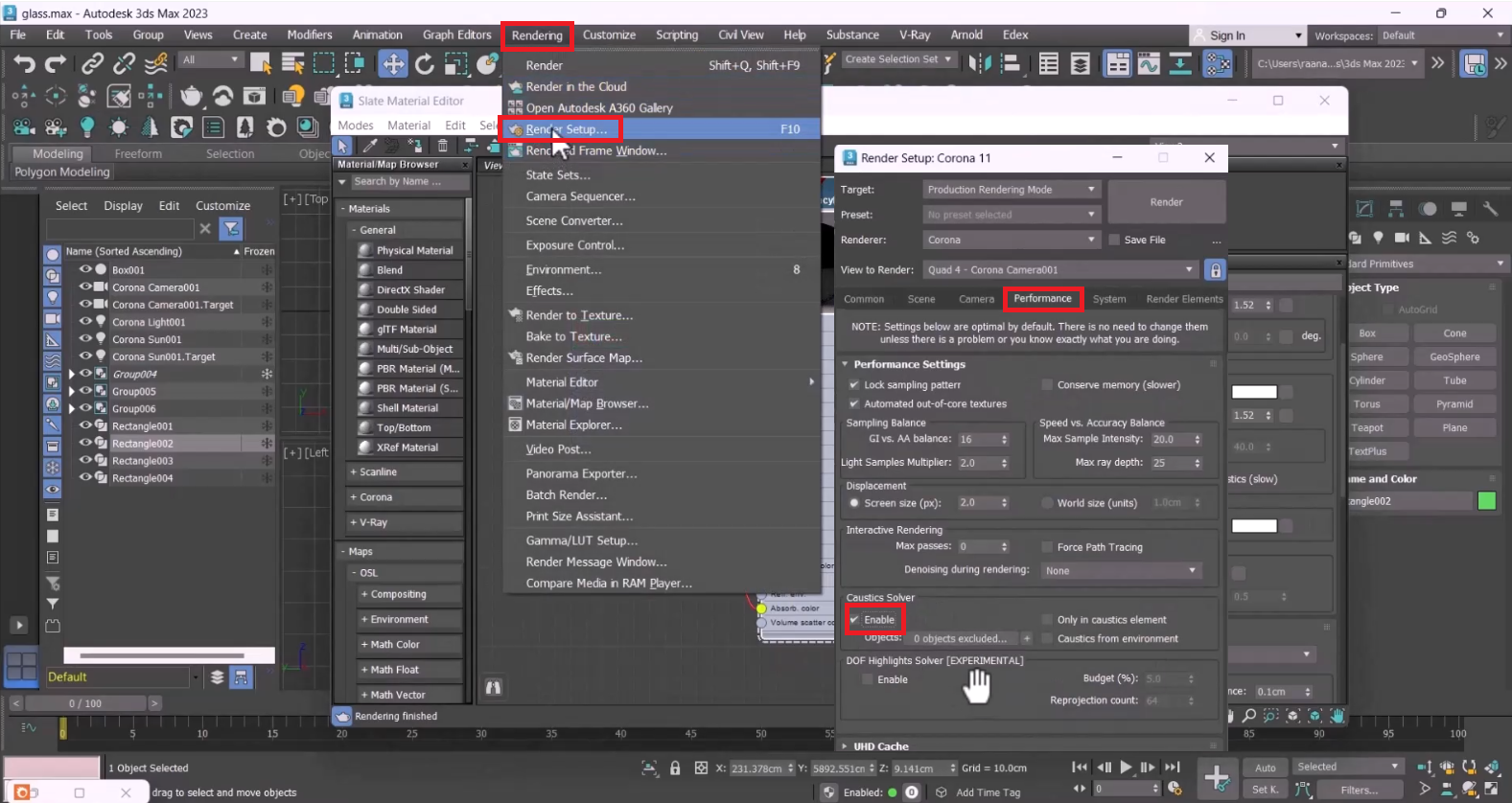Select the Move transform tool
Image resolution: width=1512 pixels, height=803 pixels.
coord(393,64)
